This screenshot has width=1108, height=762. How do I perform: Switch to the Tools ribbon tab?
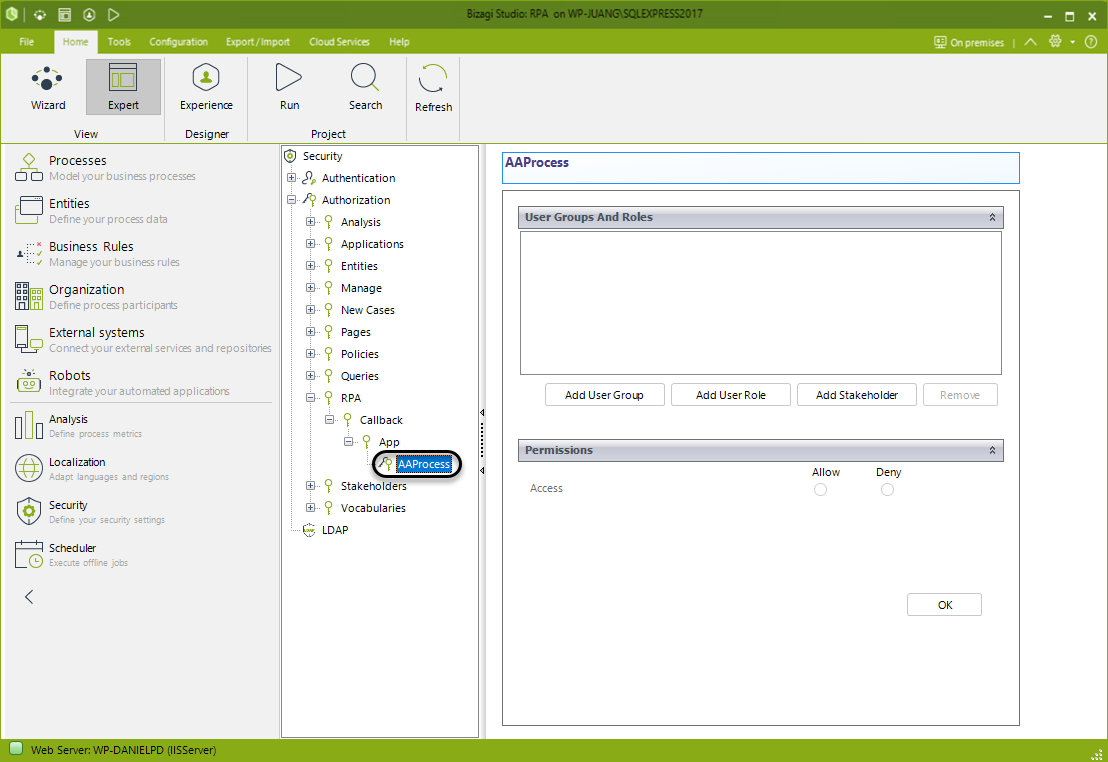[x=119, y=42]
